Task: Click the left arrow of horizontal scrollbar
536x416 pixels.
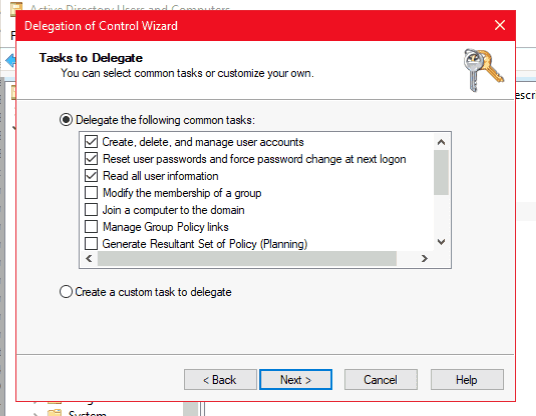Action: (x=89, y=258)
